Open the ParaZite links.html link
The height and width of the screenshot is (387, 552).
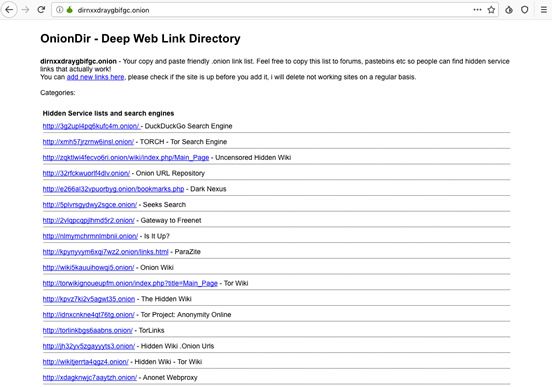pyautogui.click(x=106, y=252)
